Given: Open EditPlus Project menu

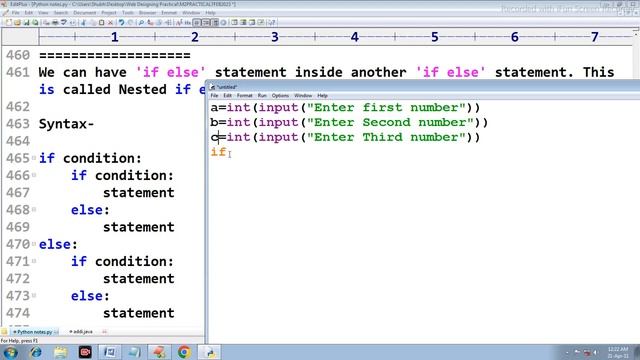Looking at the screenshot, I should click(109, 13).
